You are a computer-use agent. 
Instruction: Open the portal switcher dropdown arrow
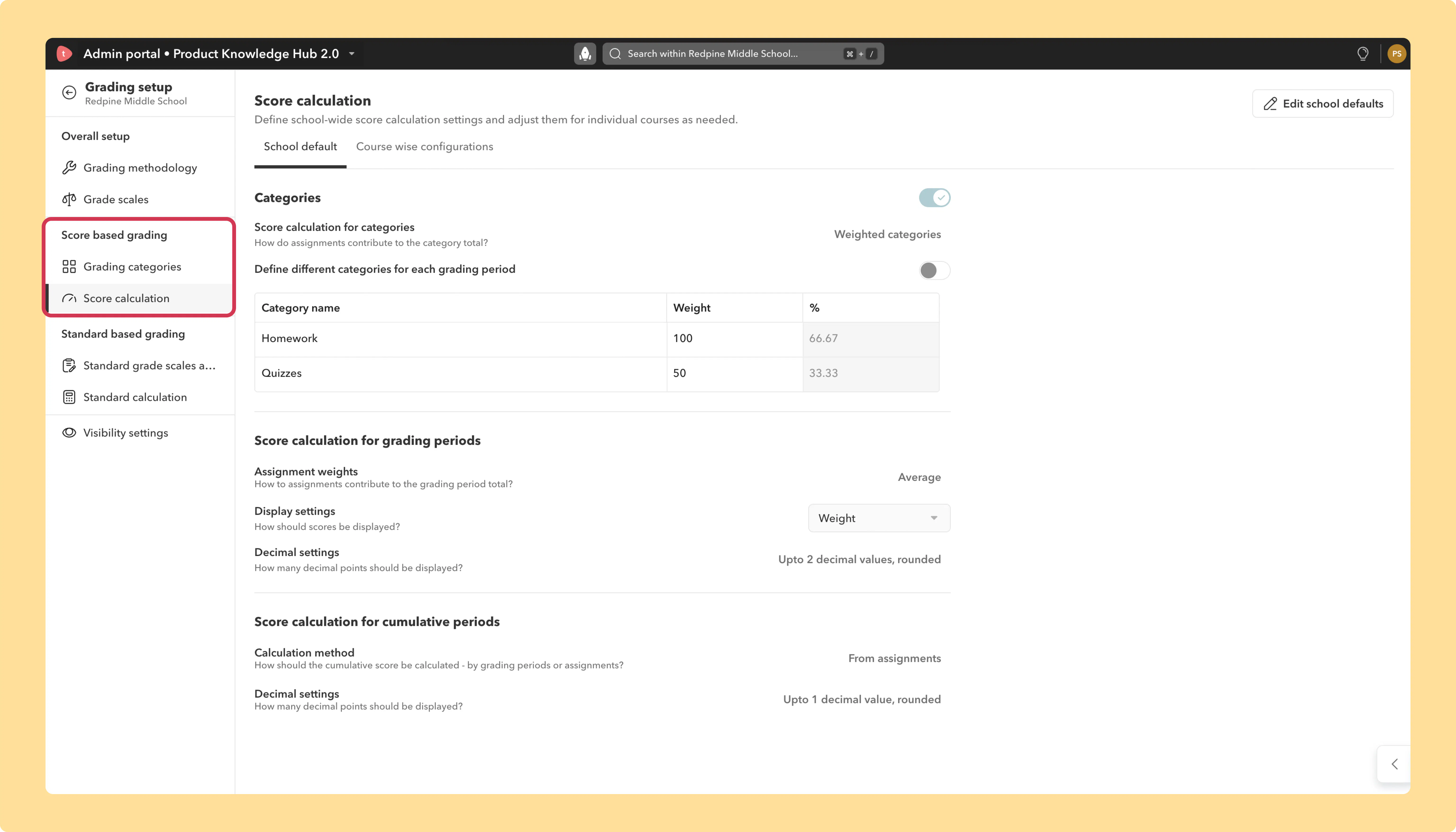pos(352,54)
